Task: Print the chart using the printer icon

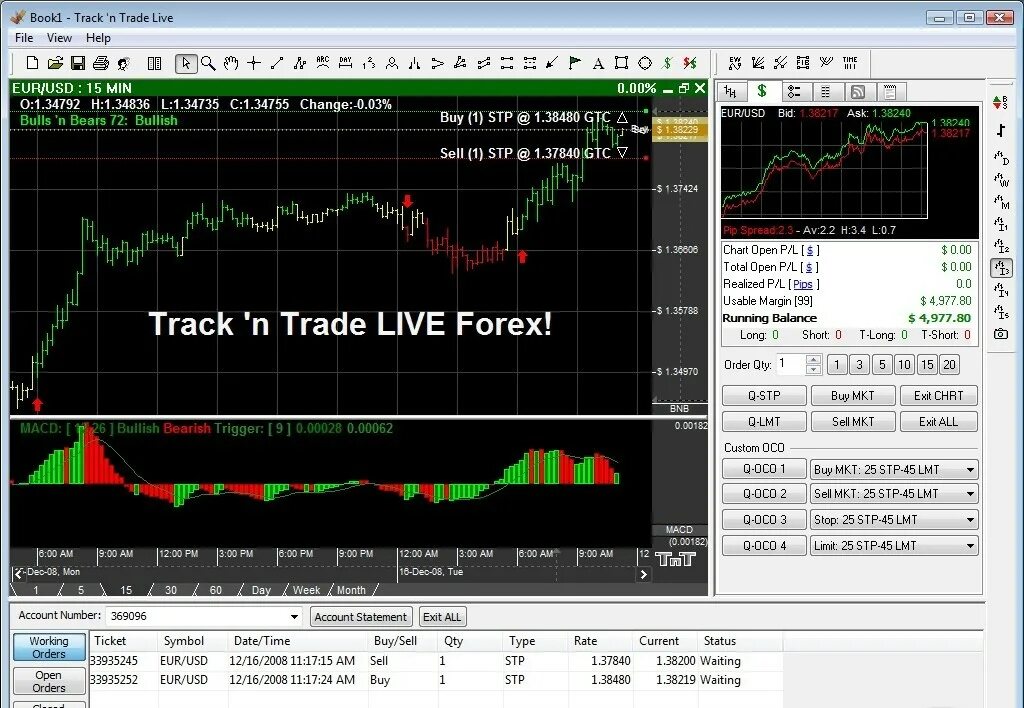Action: 101,63
